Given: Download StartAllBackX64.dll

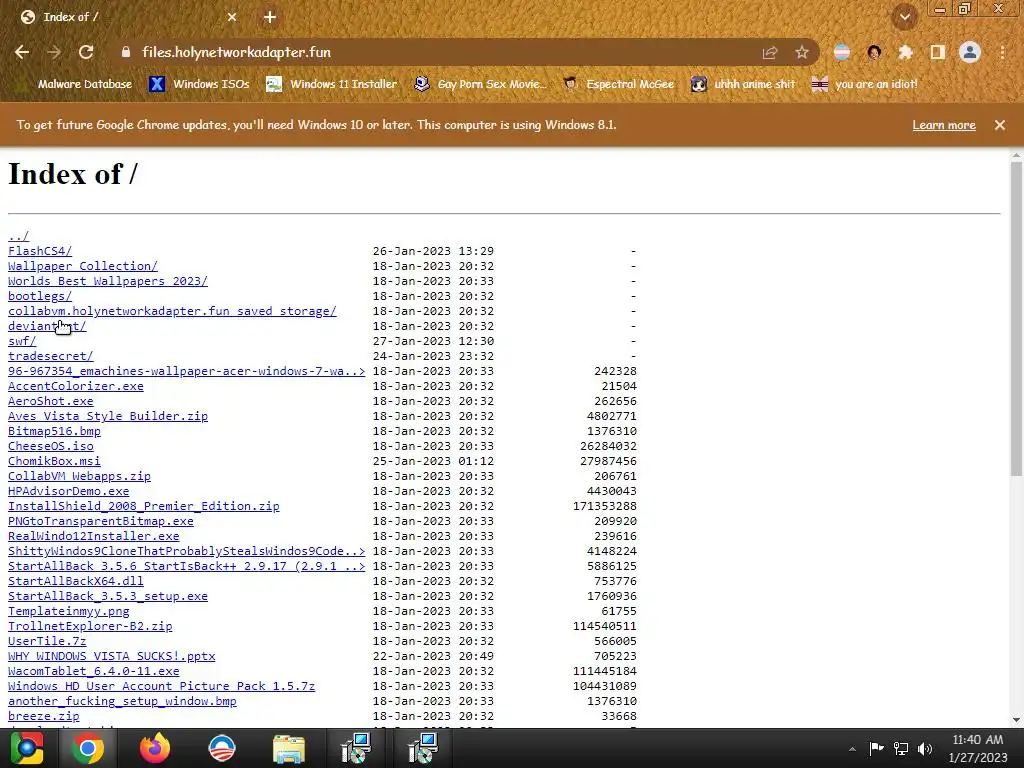Looking at the screenshot, I should (76, 581).
